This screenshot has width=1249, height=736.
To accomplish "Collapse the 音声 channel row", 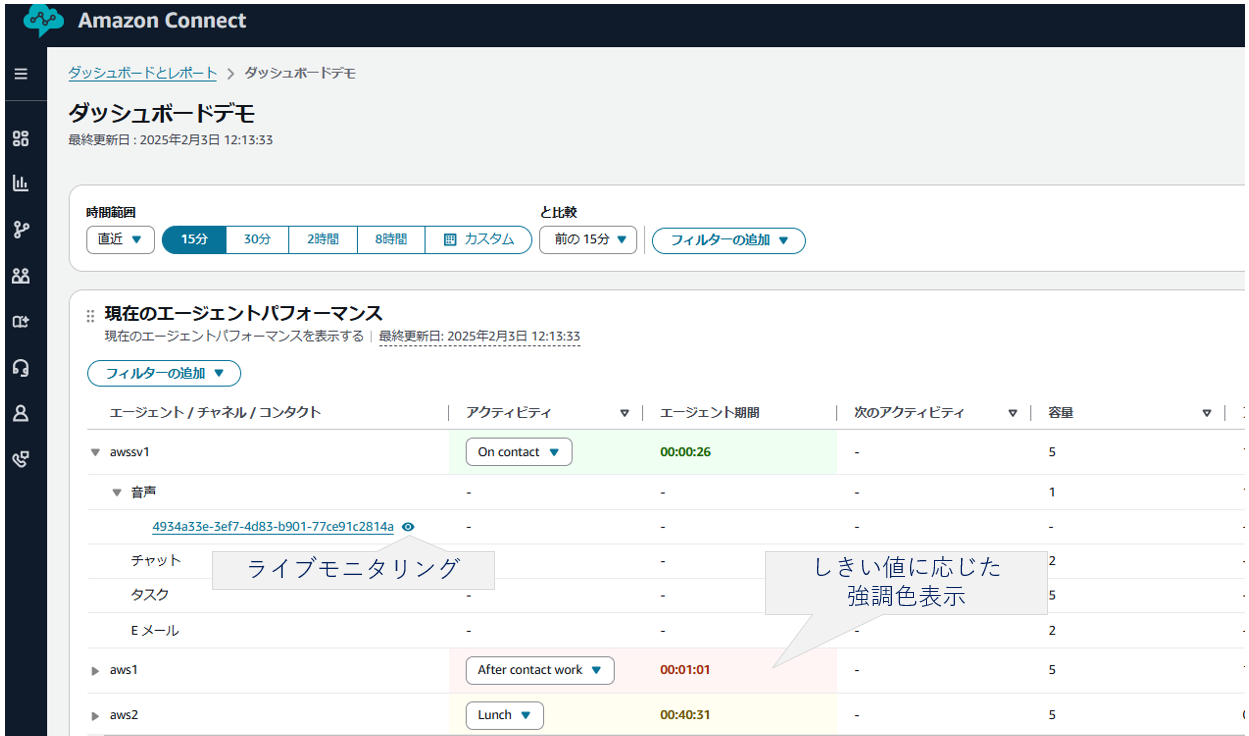I will pyautogui.click(x=117, y=493).
